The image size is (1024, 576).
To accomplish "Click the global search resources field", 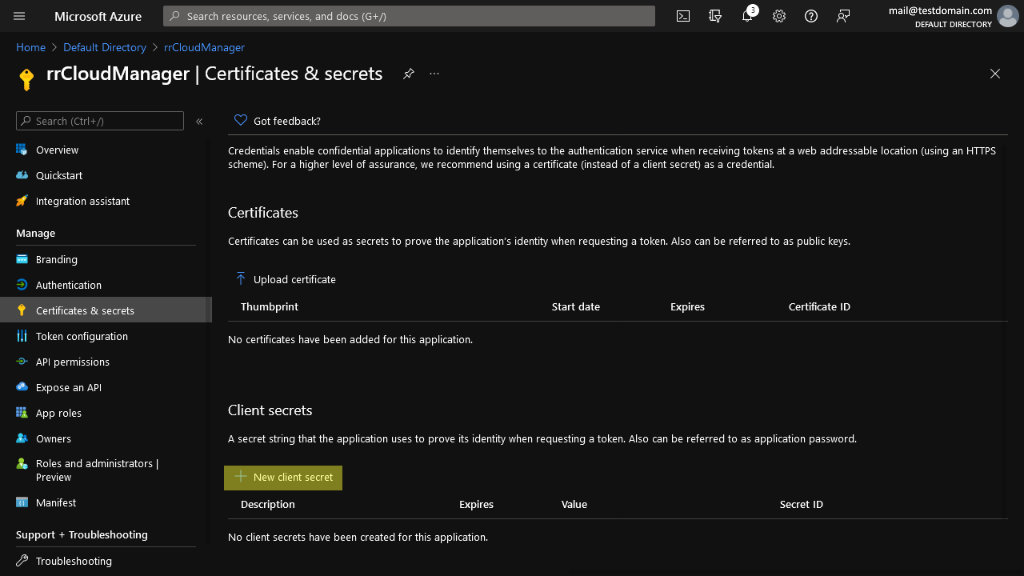I will [x=409, y=16].
